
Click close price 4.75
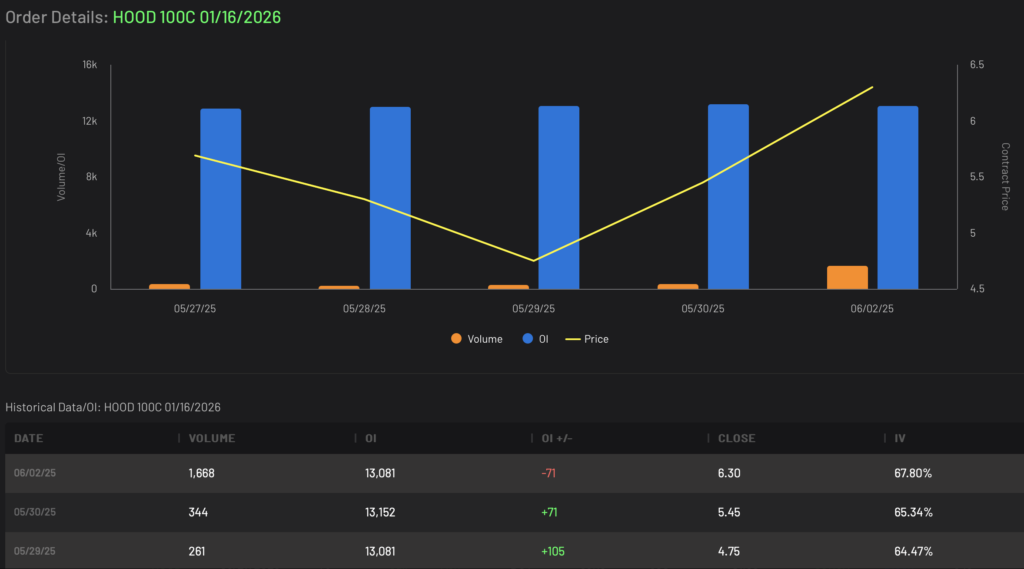pyautogui.click(x=729, y=551)
